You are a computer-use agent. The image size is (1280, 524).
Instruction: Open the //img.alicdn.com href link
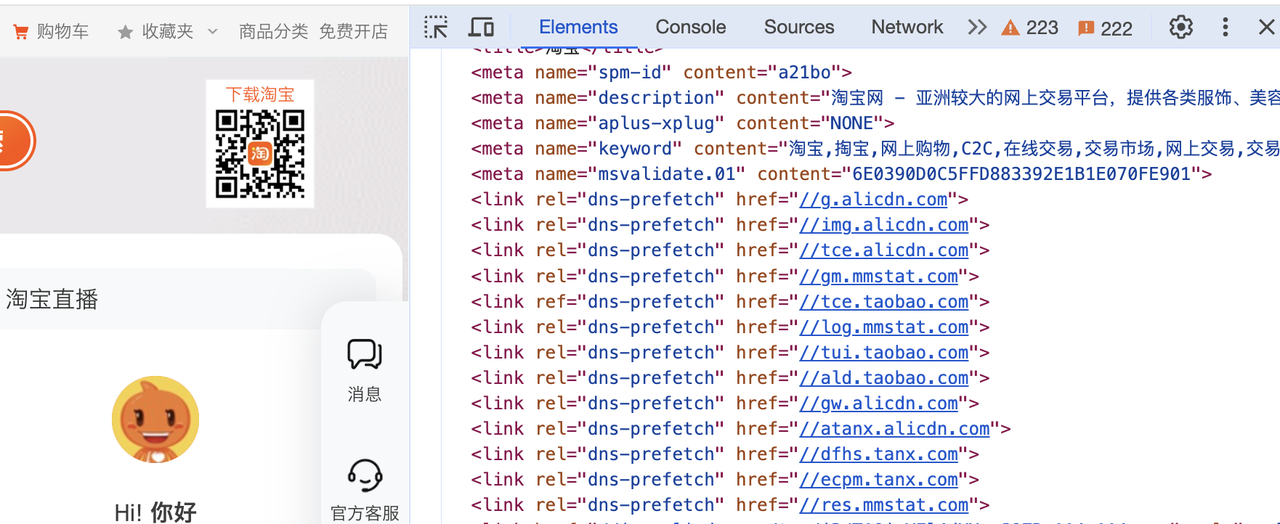(x=884, y=225)
